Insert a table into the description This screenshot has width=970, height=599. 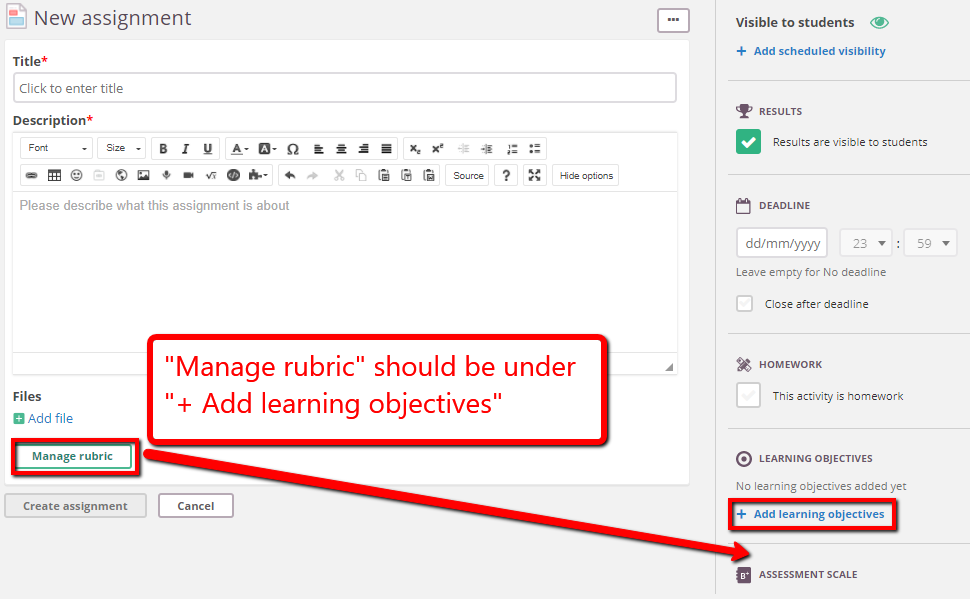click(54, 175)
